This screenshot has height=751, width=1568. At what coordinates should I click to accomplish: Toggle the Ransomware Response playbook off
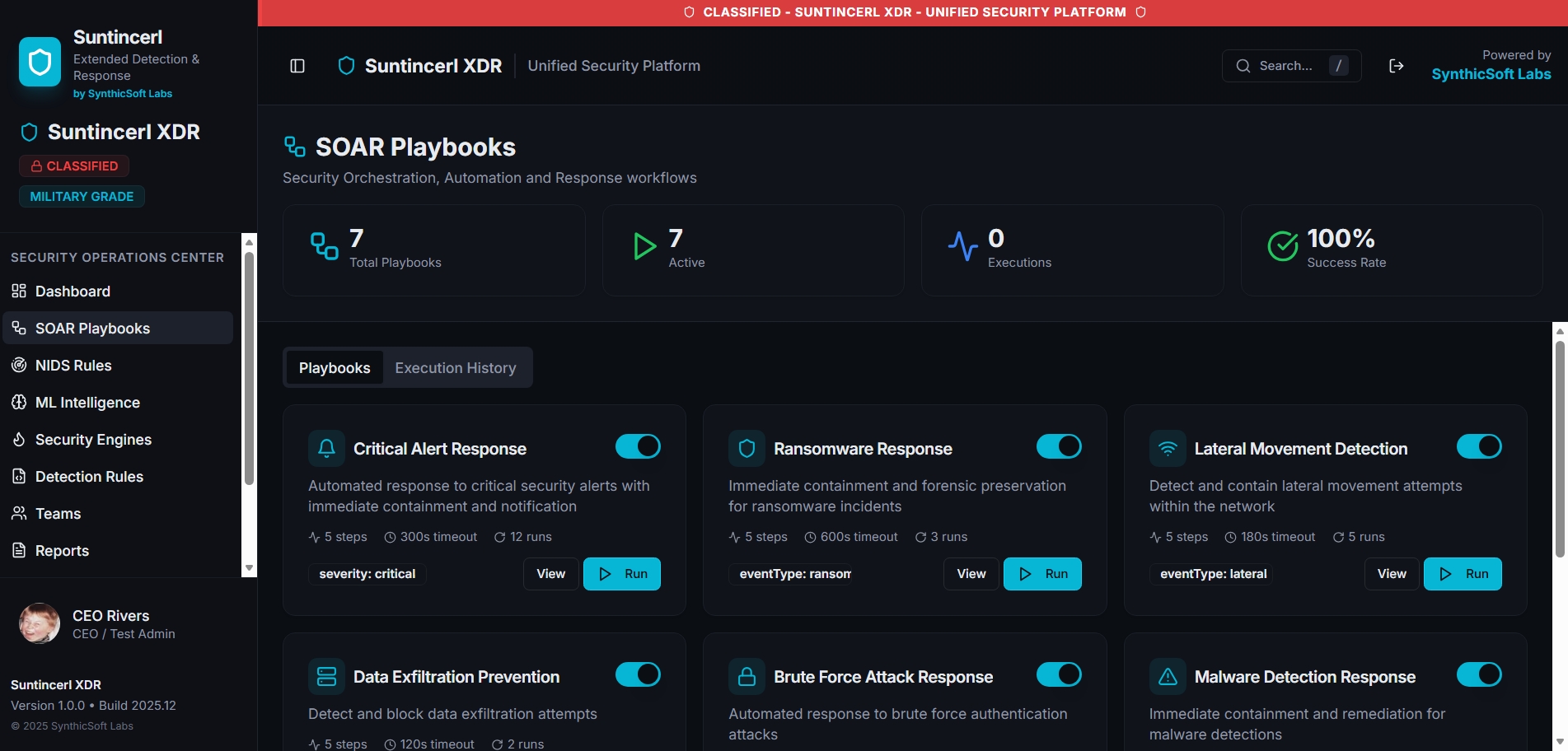pyautogui.click(x=1059, y=445)
